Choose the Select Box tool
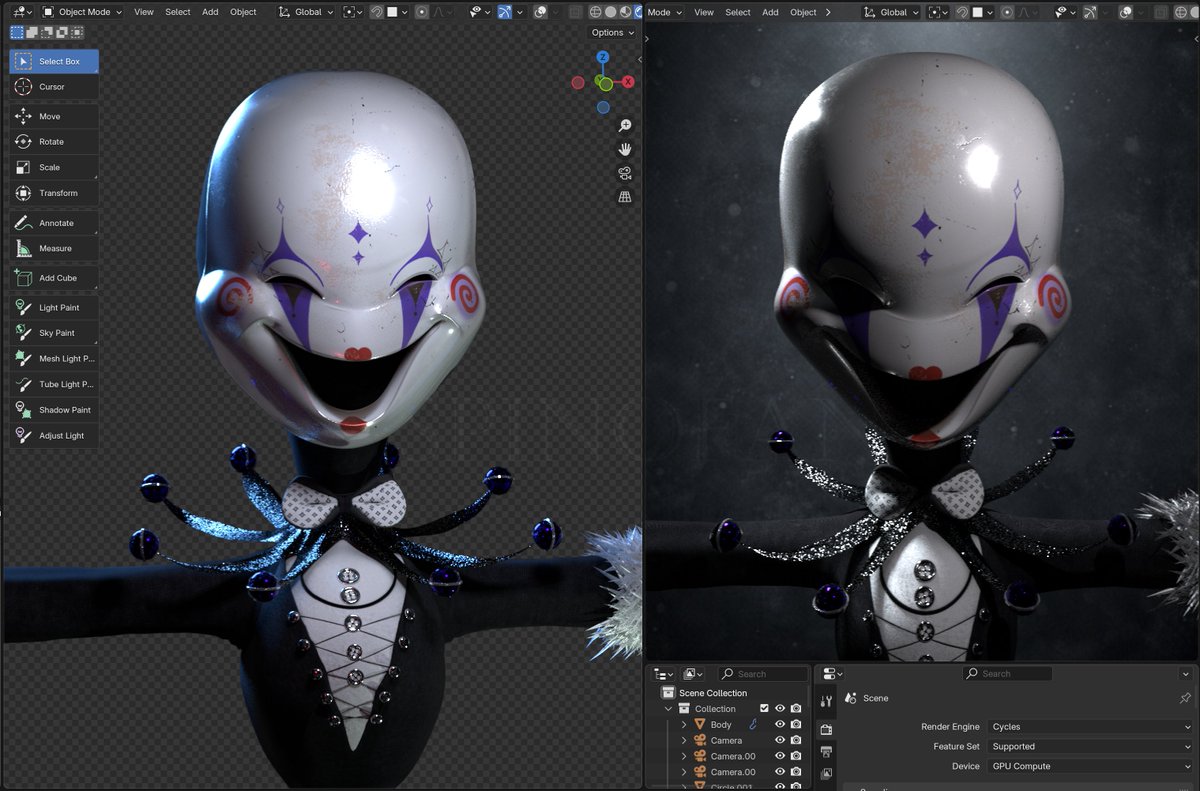 [x=54, y=61]
